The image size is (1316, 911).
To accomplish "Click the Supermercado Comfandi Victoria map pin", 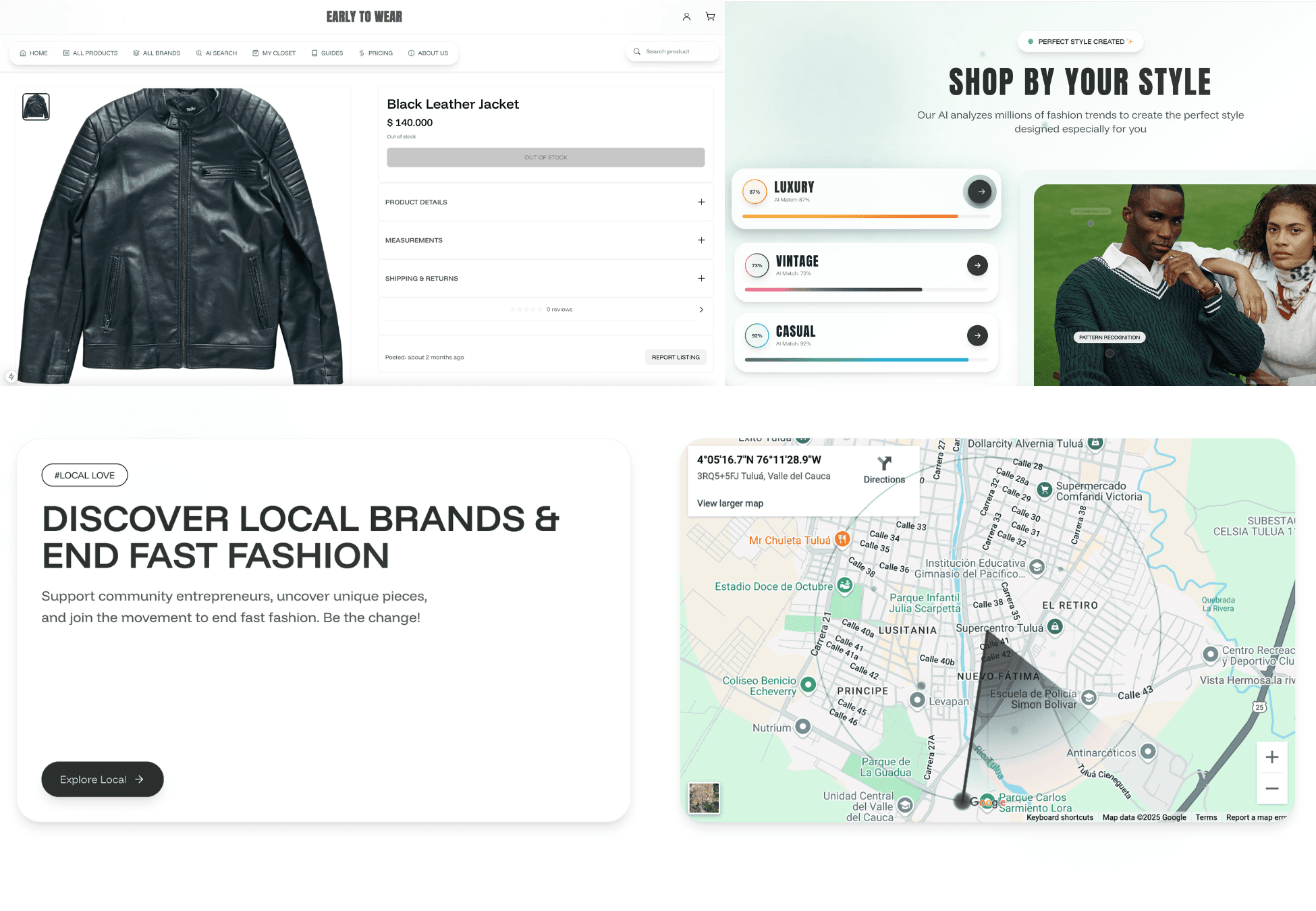I will [1045, 490].
